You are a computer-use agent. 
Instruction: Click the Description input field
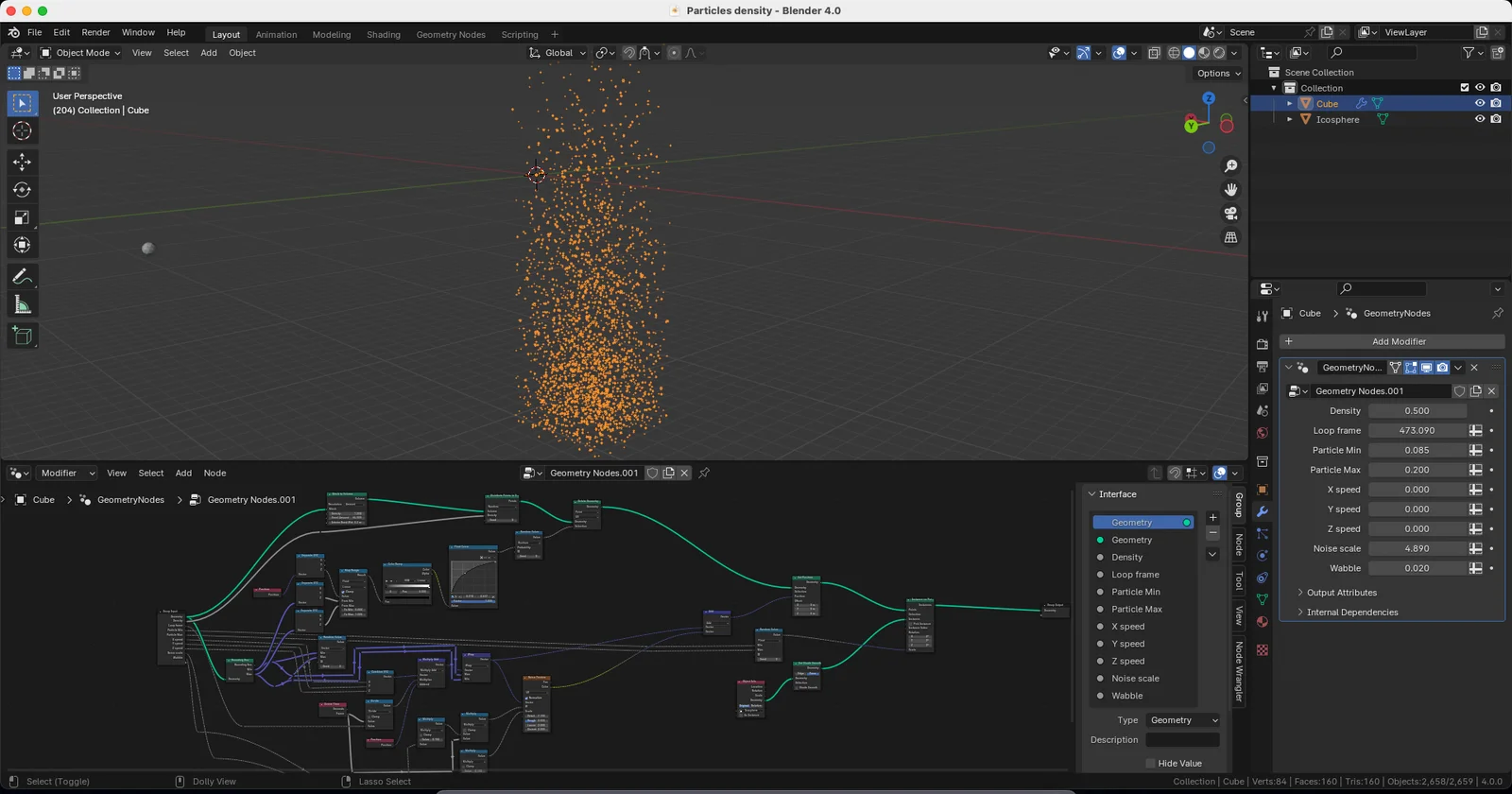tap(1182, 740)
